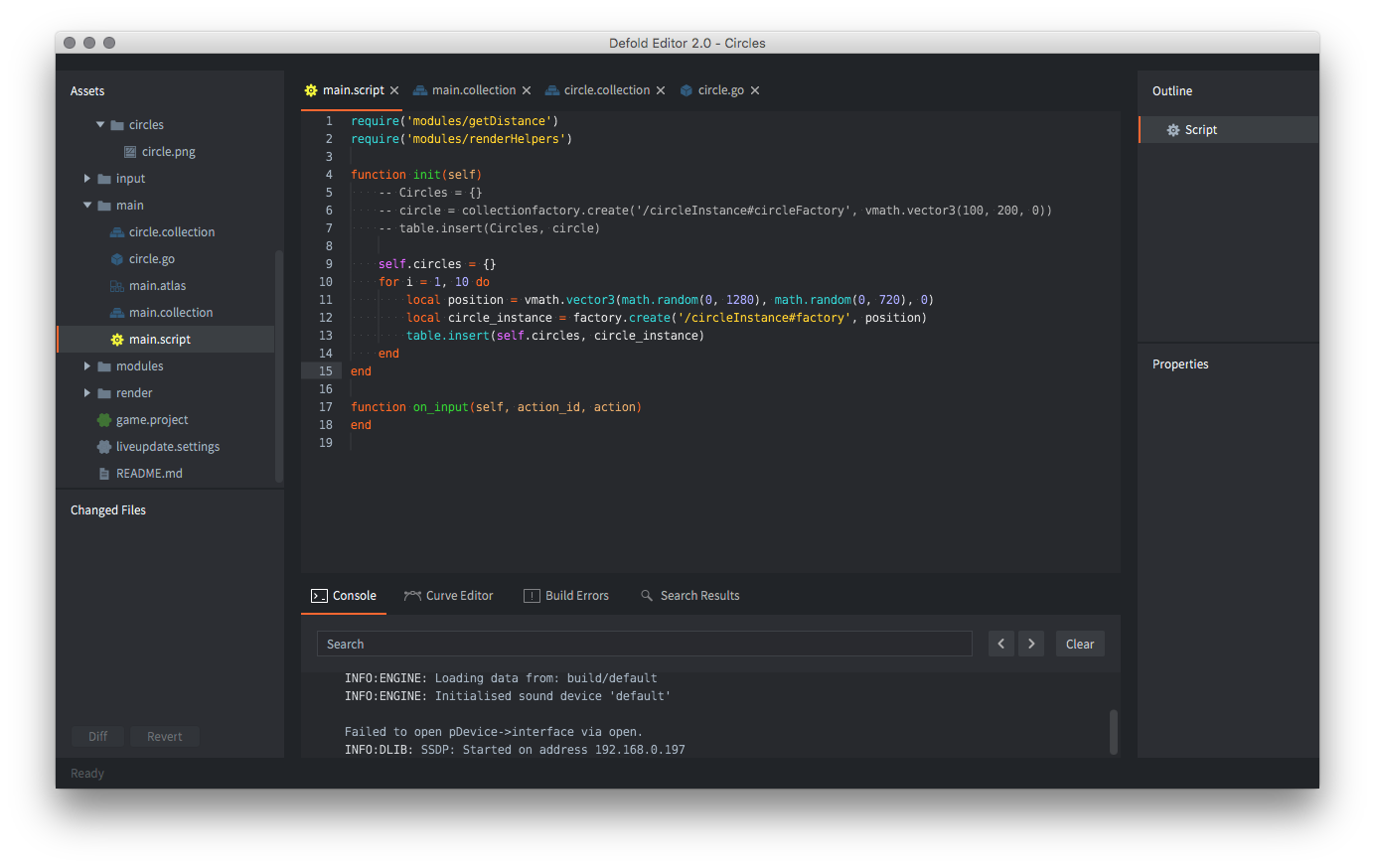Go to next console search match
The image size is (1375, 868).
(x=1031, y=645)
